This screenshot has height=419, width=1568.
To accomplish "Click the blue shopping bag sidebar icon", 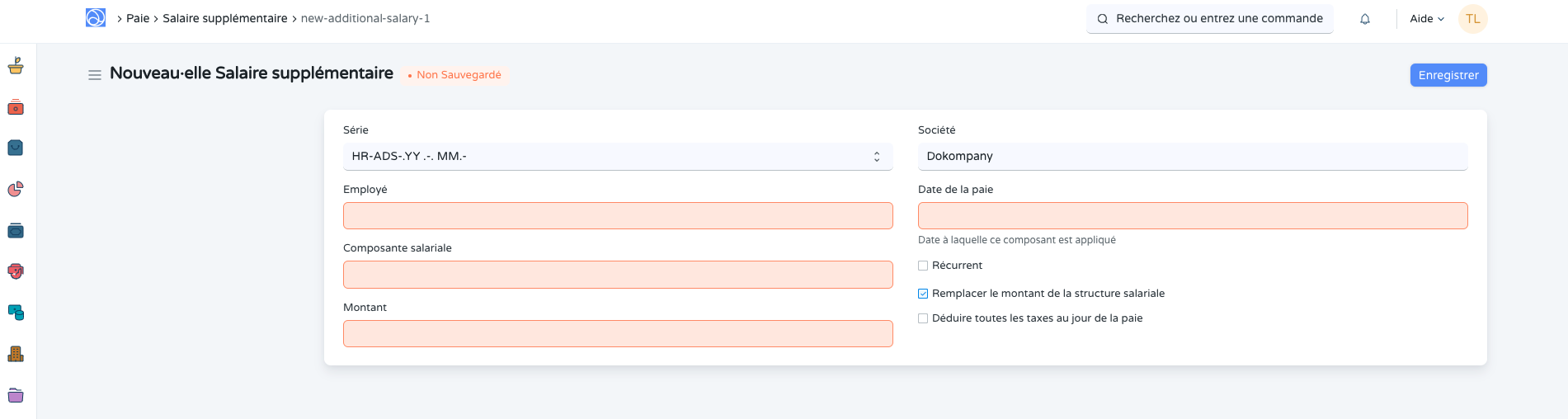I will tap(16, 148).
